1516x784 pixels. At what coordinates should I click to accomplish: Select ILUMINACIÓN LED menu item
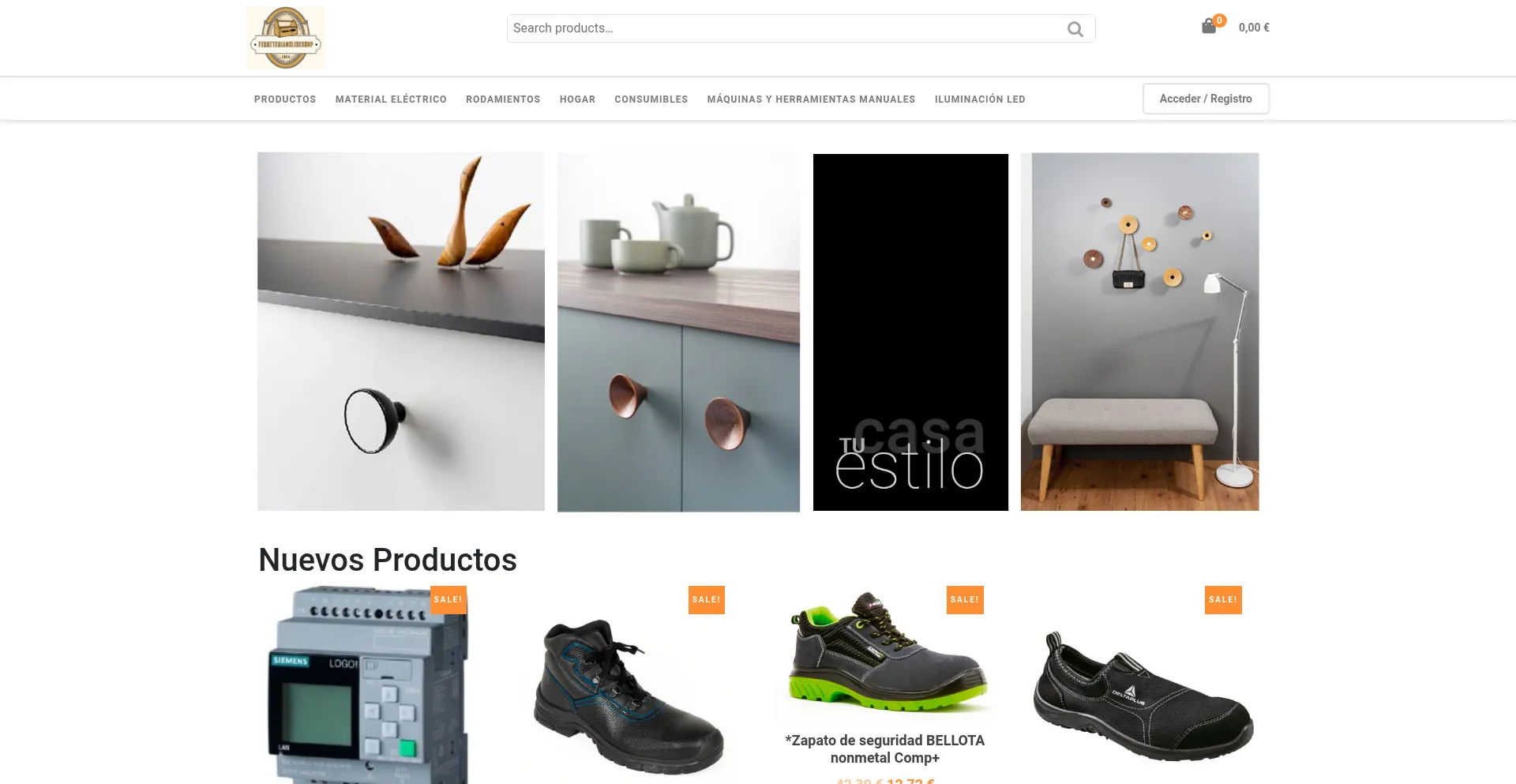(x=980, y=99)
